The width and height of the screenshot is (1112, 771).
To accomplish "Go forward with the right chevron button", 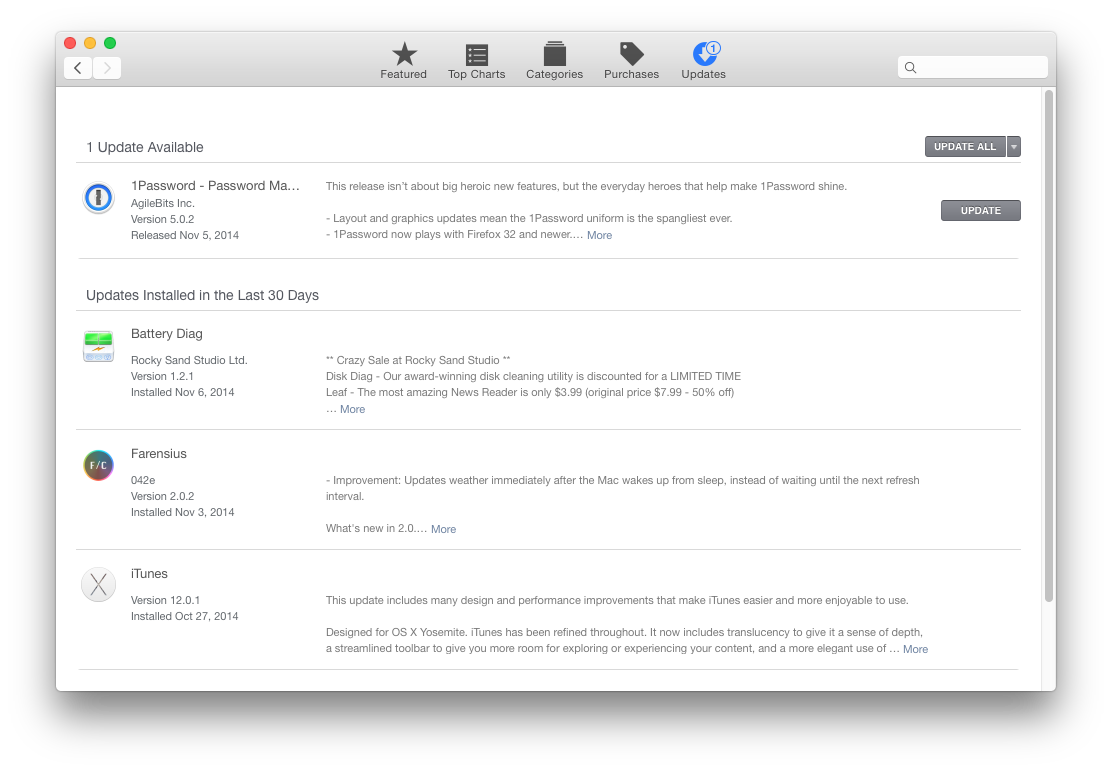I will tap(107, 68).
